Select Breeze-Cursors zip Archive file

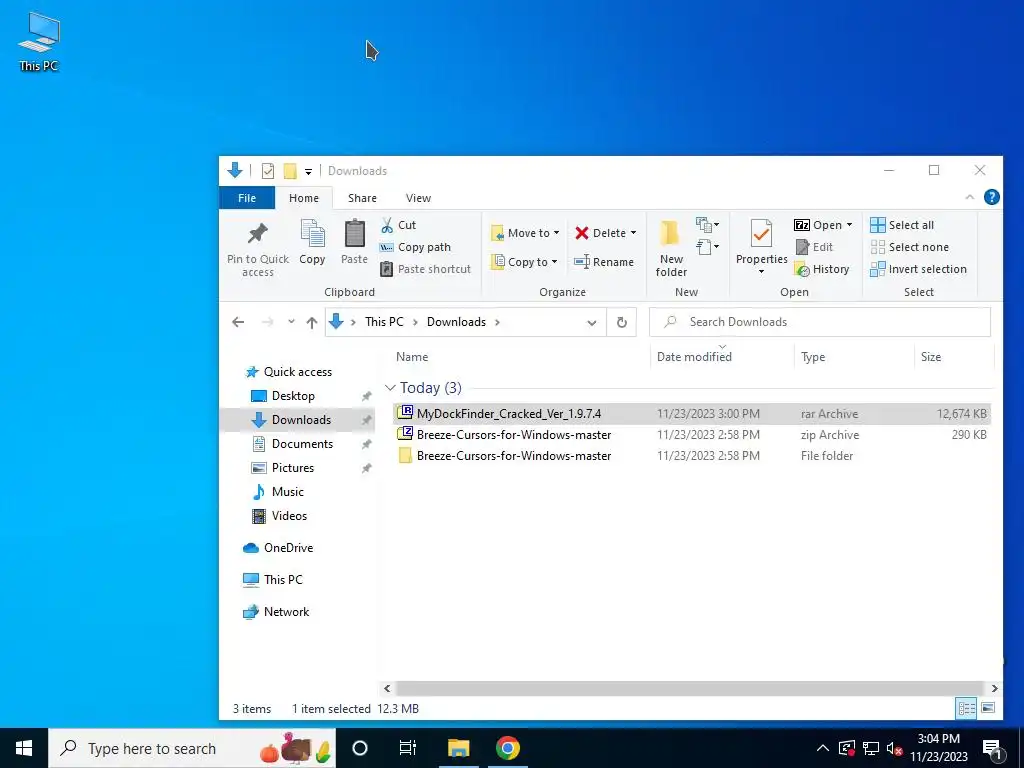[x=692, y=435]
